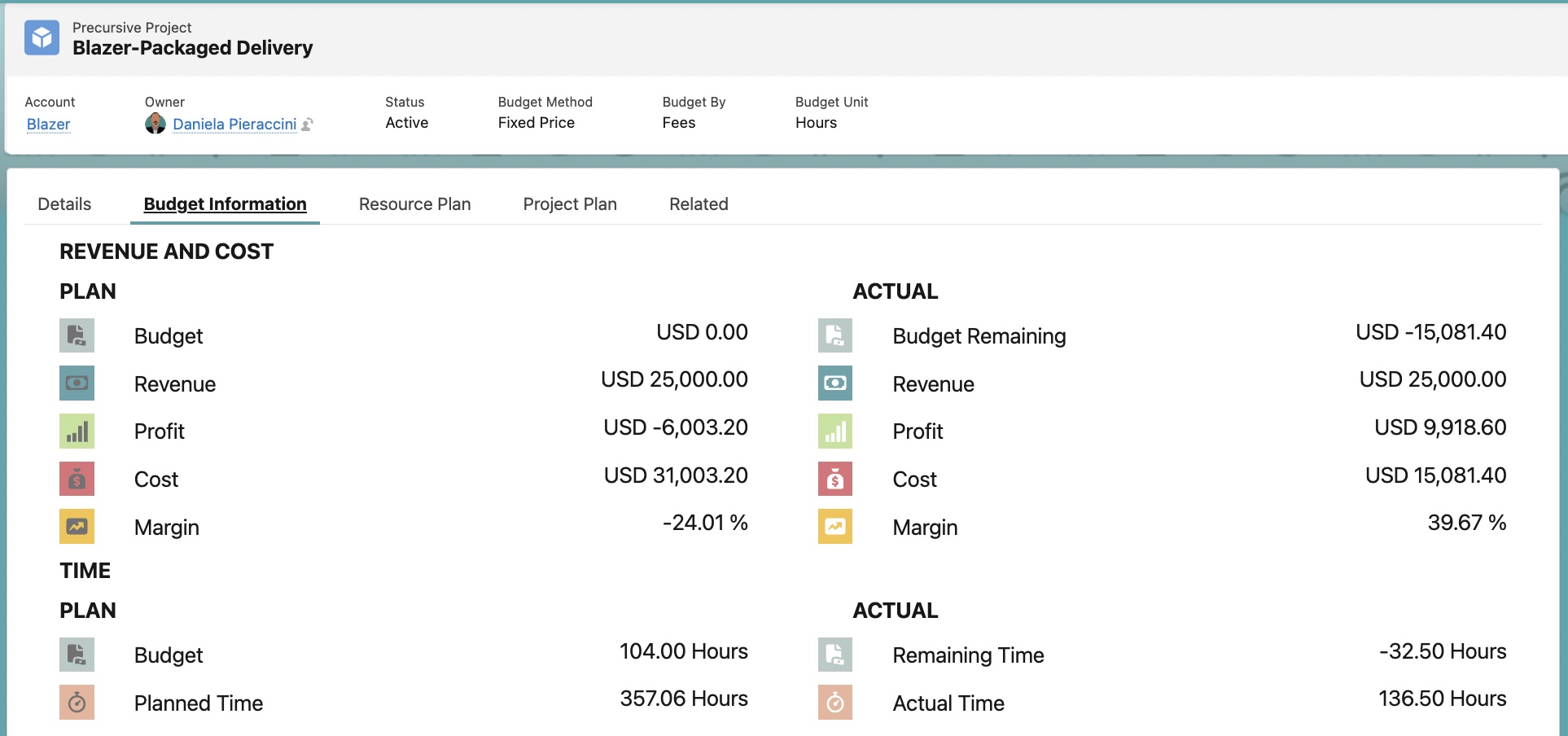1568x736 pixels.
Task: Click the plan margin value -24.01 %
Action: click(705, 523)
